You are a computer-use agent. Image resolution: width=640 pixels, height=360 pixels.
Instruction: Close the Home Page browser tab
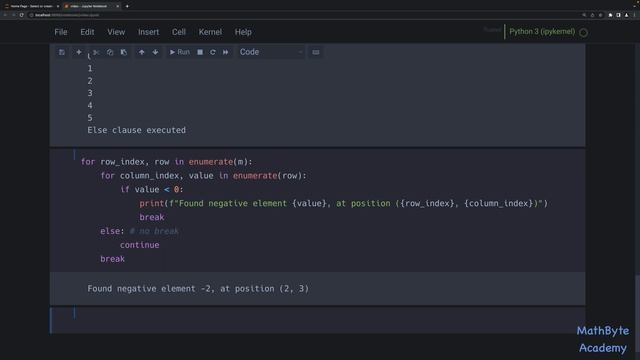coord(58,6)
